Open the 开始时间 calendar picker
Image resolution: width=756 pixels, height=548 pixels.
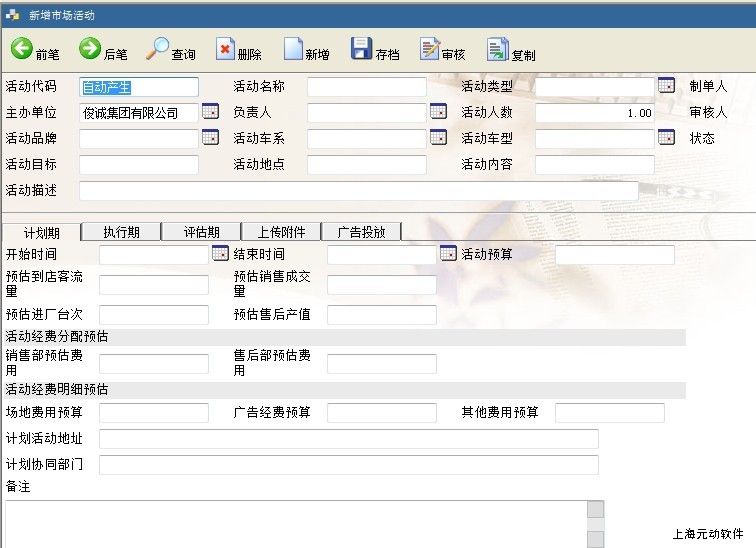220,254
